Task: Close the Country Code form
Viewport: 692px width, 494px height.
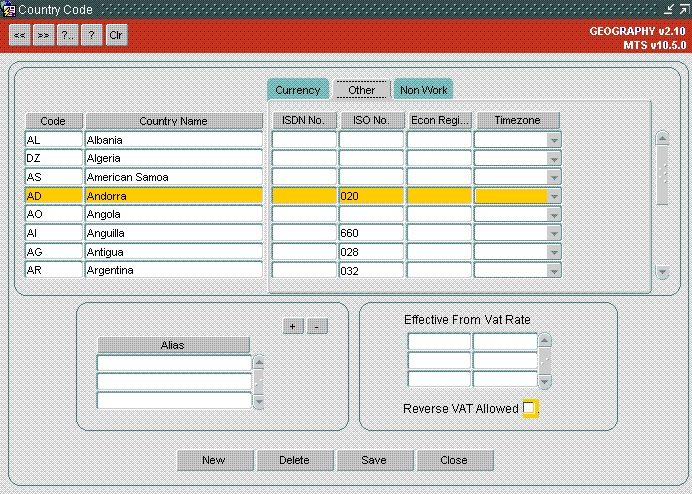Action: [455, 460]
